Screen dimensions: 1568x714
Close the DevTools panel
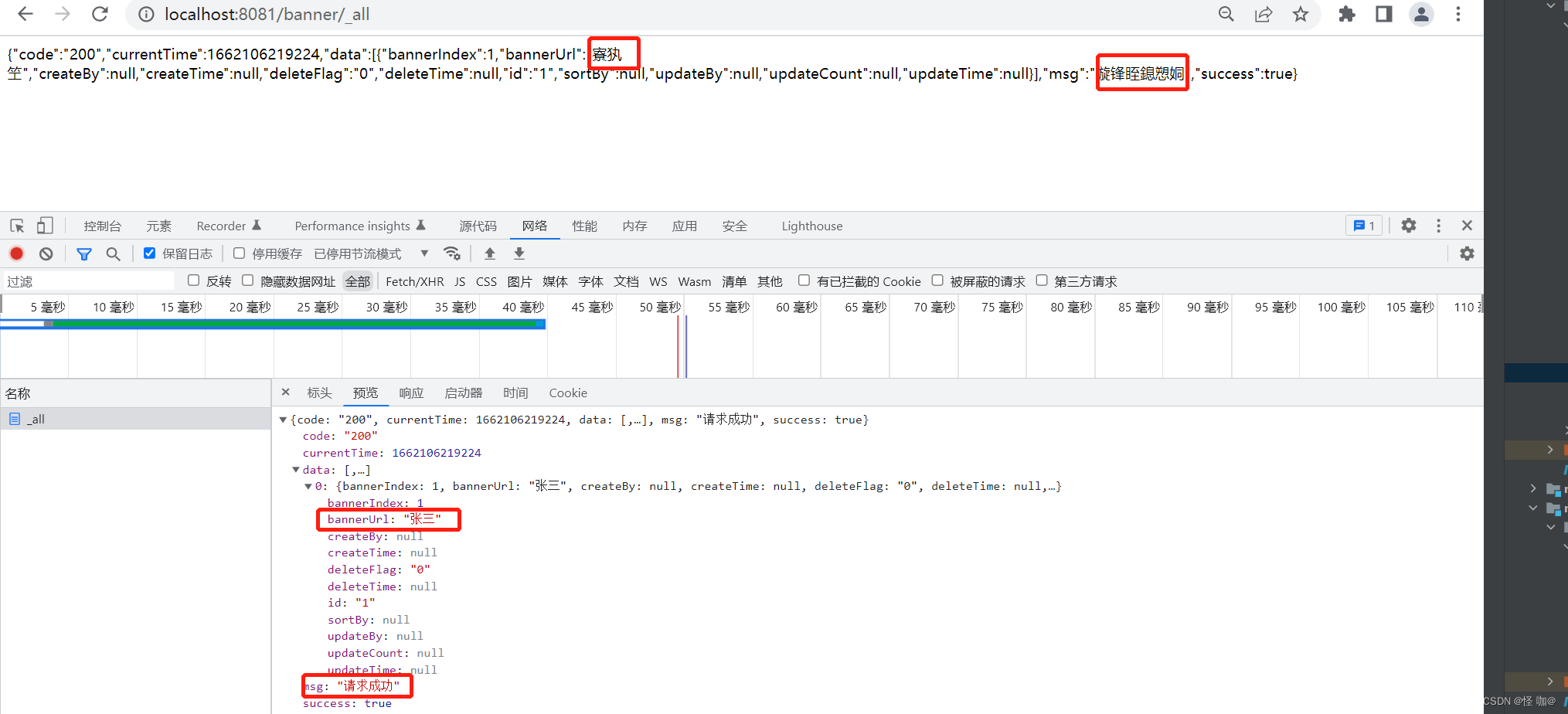tap(1467, 226)
